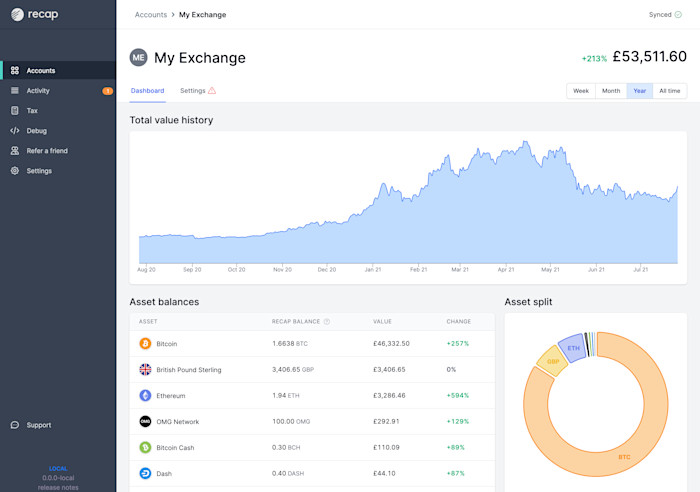Click the ETH segment of the donut chart
Screen dimensions: 700x492
(x=573, y=348)
